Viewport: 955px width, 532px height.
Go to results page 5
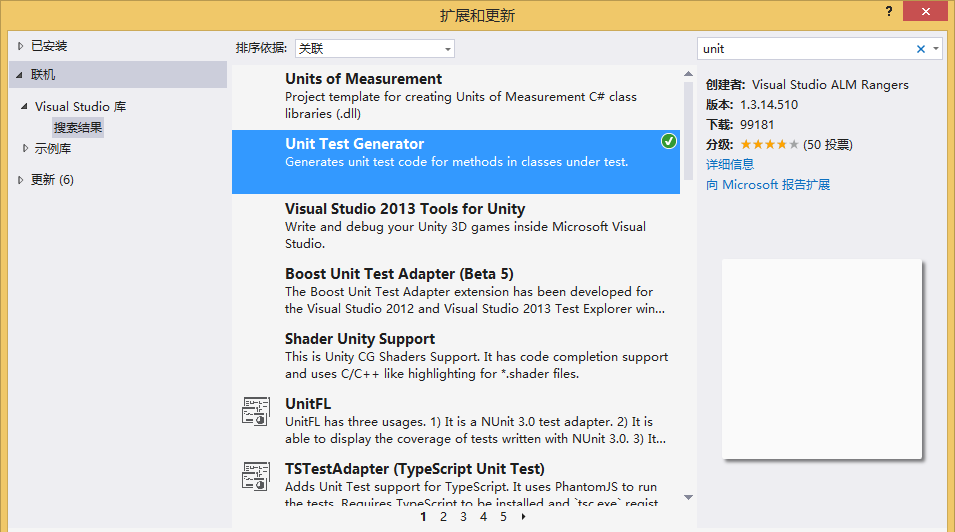(503, 517)
